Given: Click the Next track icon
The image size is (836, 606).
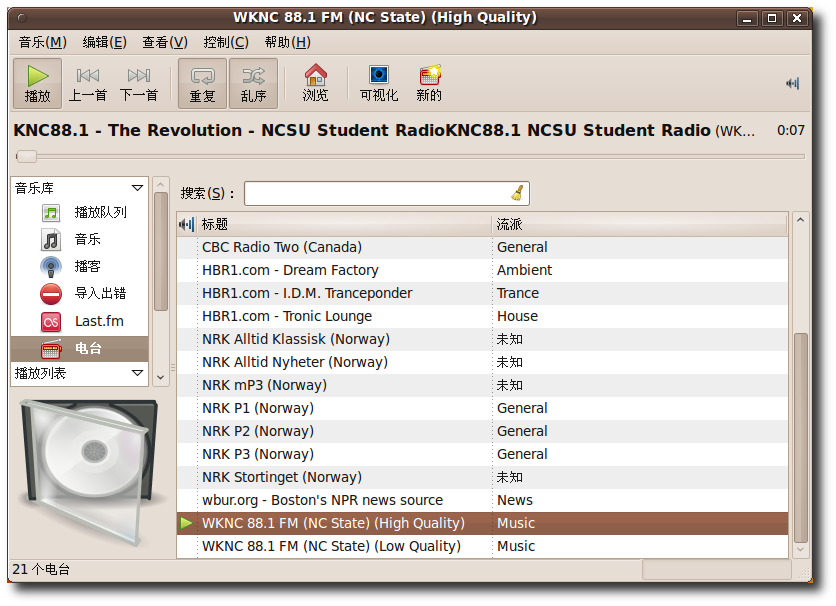Looking at the screenshot, I should pos(139,83).
